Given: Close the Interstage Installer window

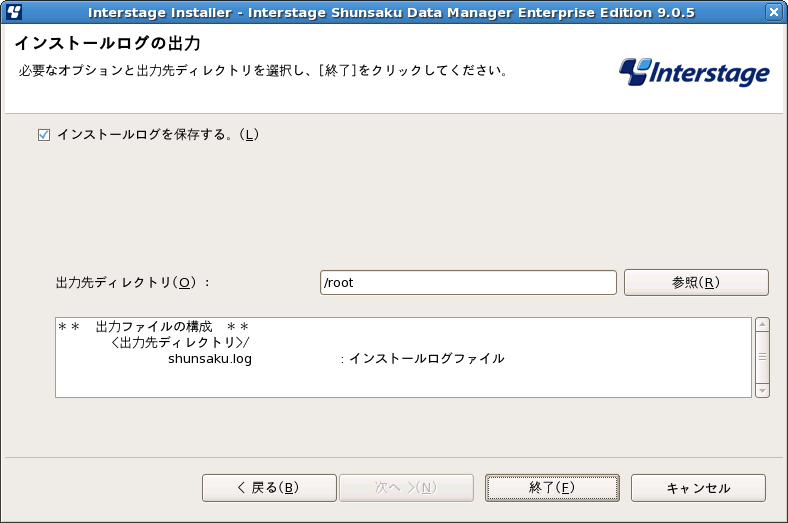Looking at the screenshot, I should pyautogui.click(x=774, y=12).
